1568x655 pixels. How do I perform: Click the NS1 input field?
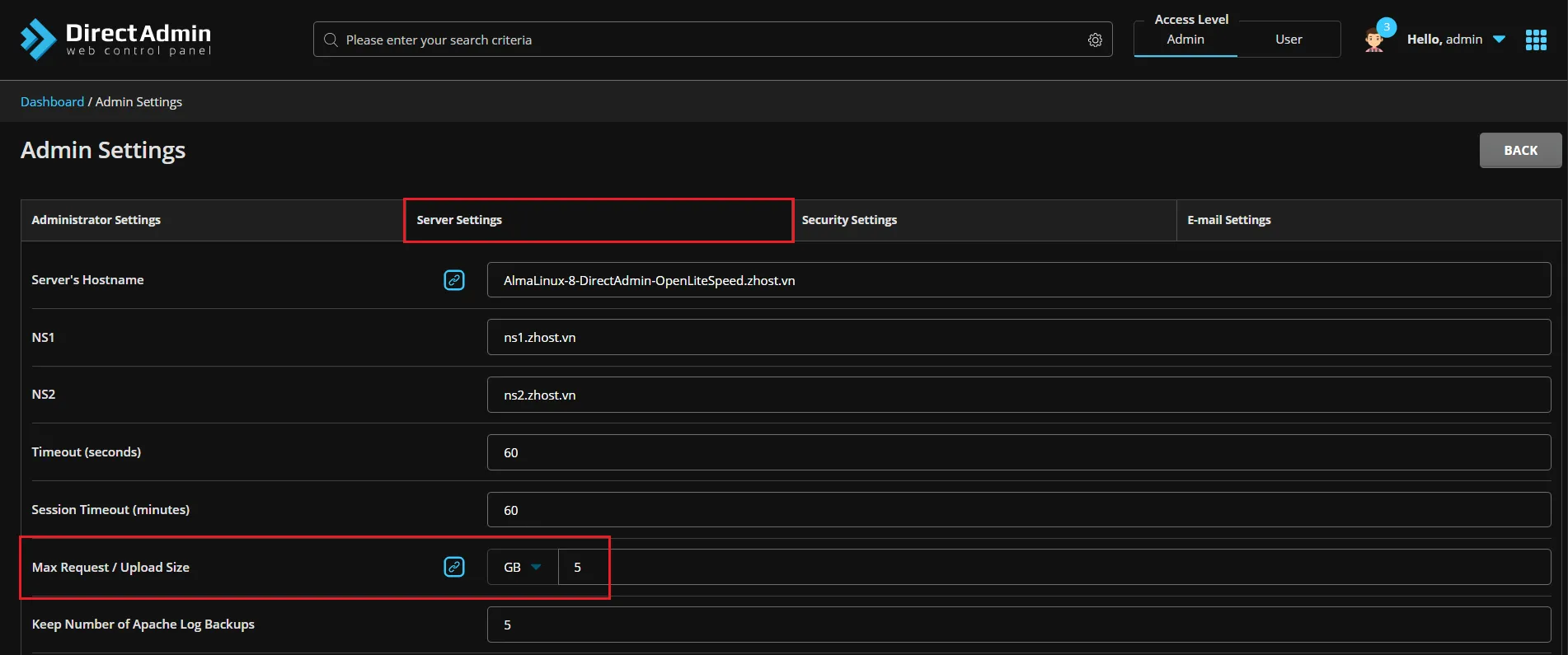(x=1019, y=337)
